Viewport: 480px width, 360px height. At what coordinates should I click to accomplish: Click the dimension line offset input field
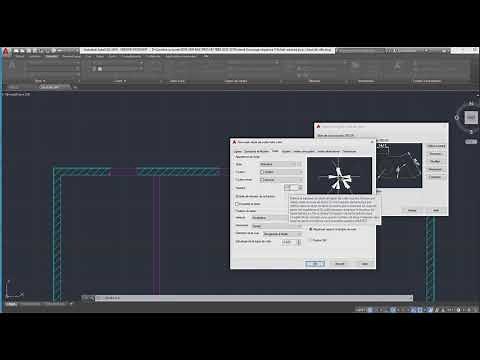pyautogui.click(x=289, y=242)
